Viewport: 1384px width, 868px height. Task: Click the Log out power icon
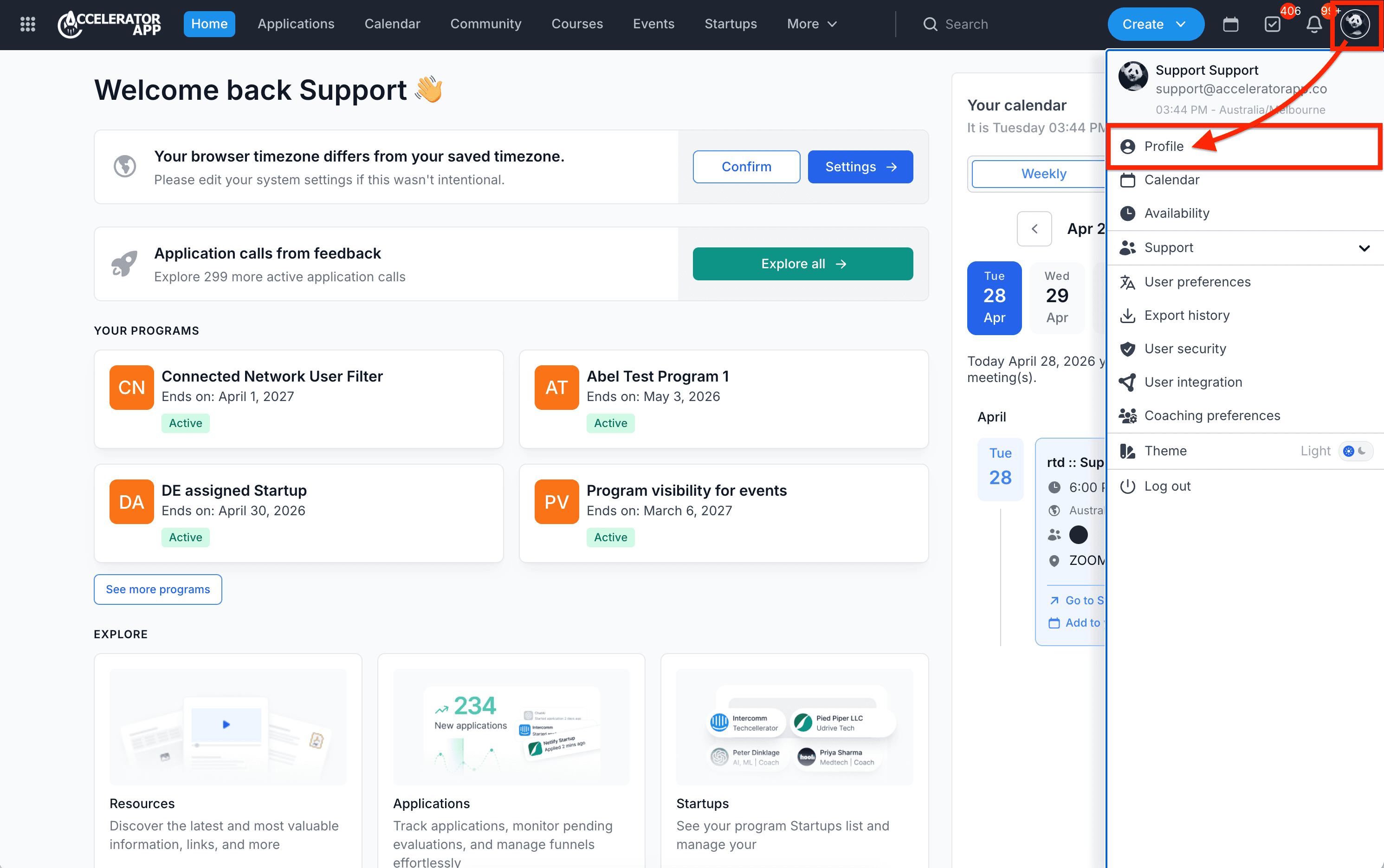point(1128,486)
